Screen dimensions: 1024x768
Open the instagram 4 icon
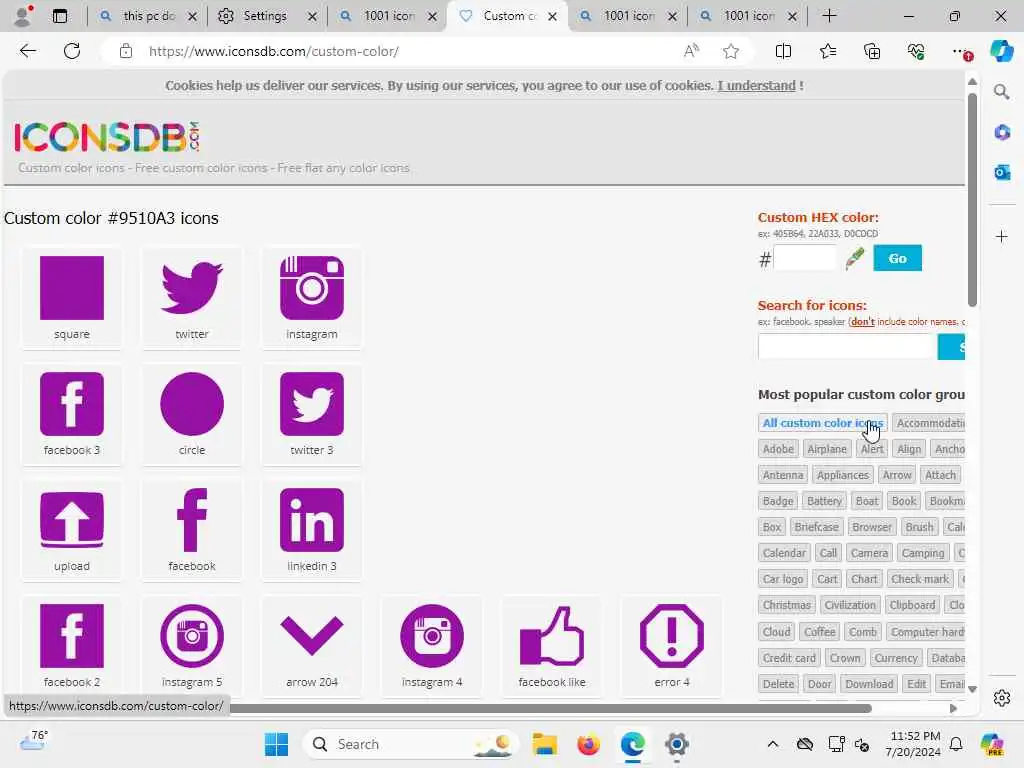click(x=432, y=636)
